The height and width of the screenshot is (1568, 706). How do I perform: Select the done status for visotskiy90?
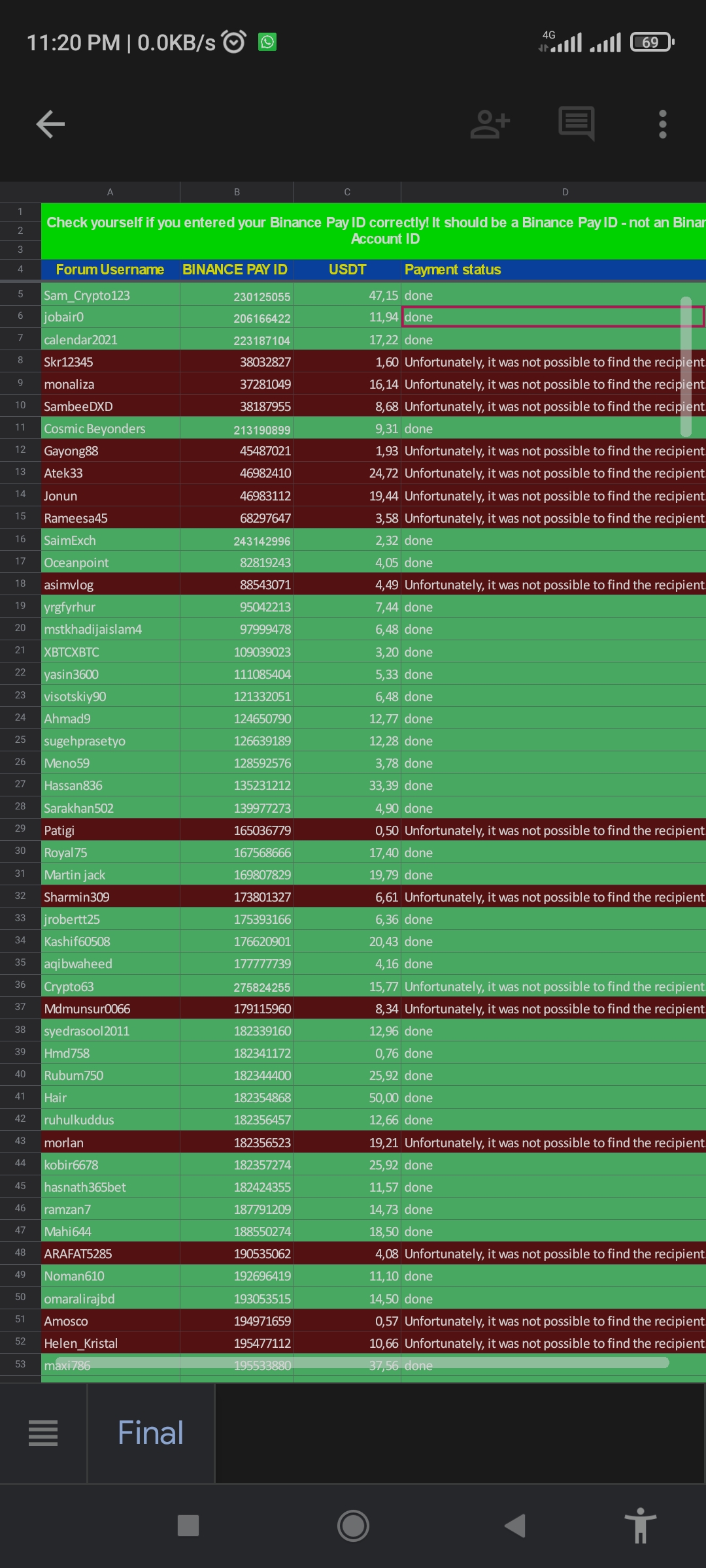[553, 696]
